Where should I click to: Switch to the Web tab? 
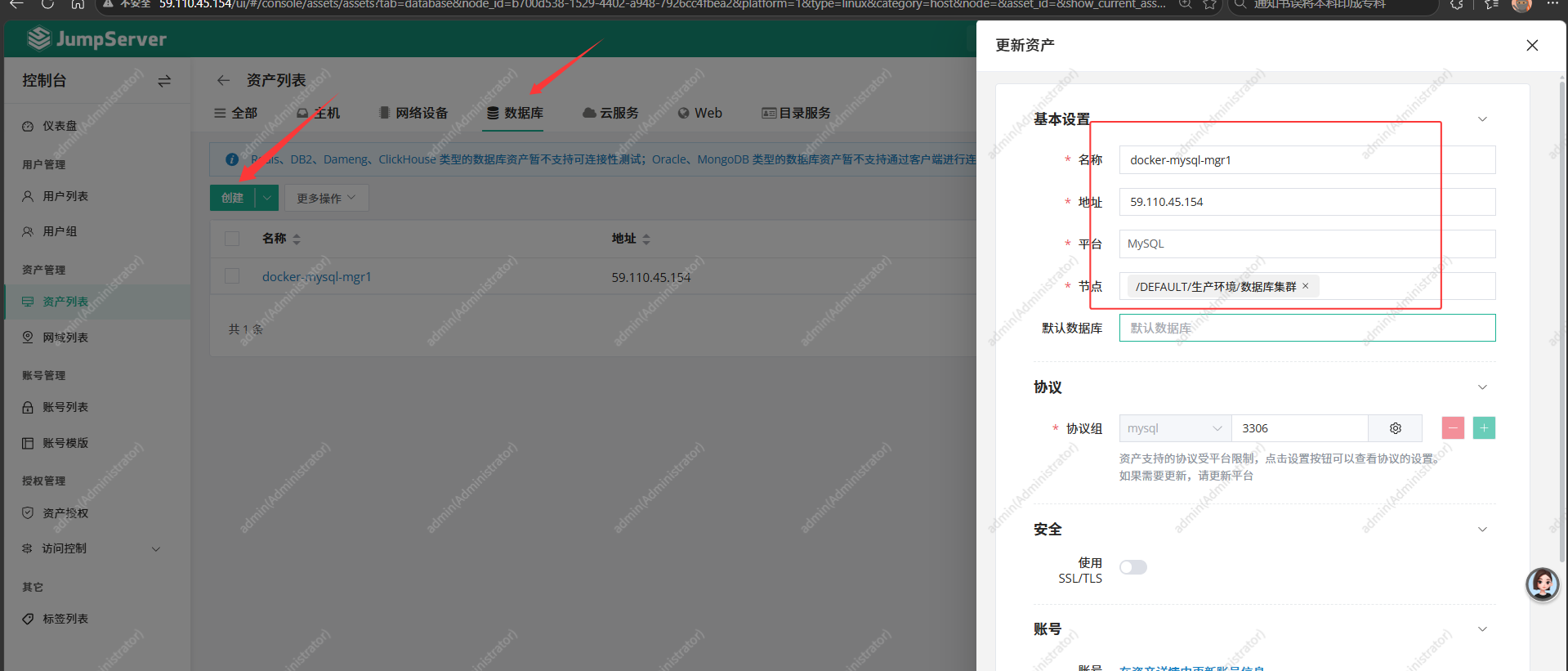tap(700, 113)
